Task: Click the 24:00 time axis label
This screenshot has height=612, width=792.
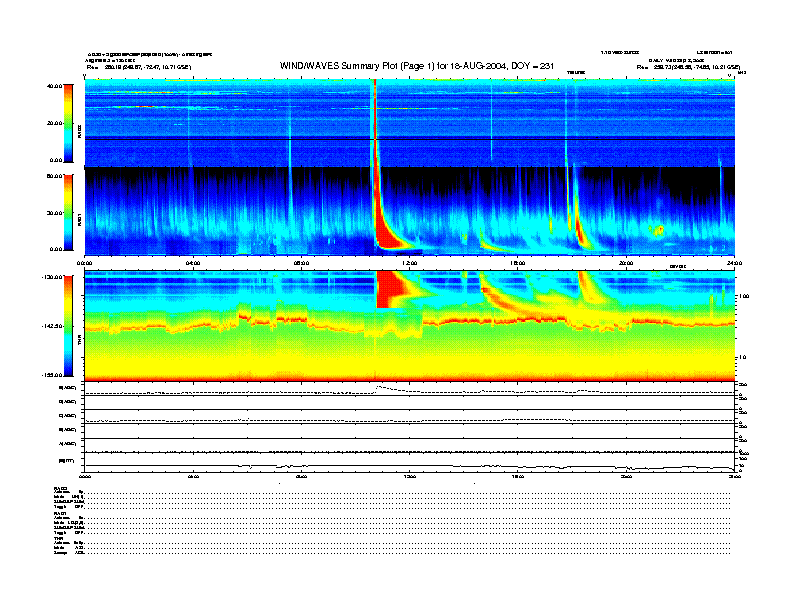Action: [x=734, y=264]
